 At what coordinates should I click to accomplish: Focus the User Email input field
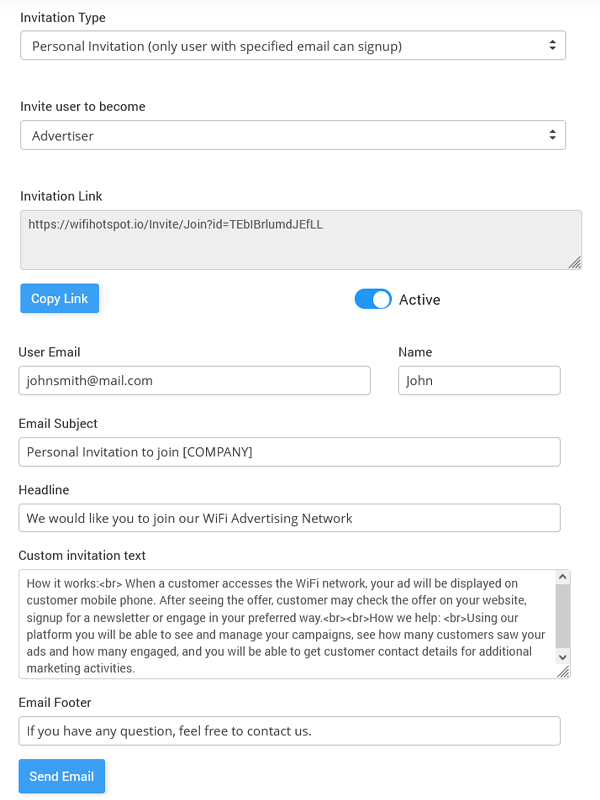pyautogui.click(x=194, y=380)
